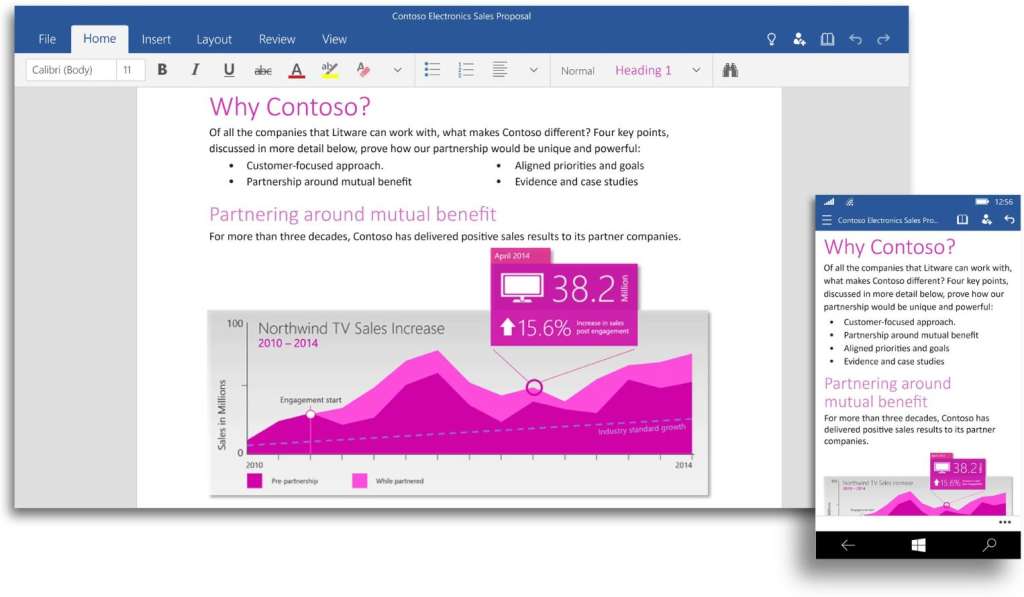The image size is (1024, 597).
Task: Switch to the Layout tab
Action: [x=214, y=39]
